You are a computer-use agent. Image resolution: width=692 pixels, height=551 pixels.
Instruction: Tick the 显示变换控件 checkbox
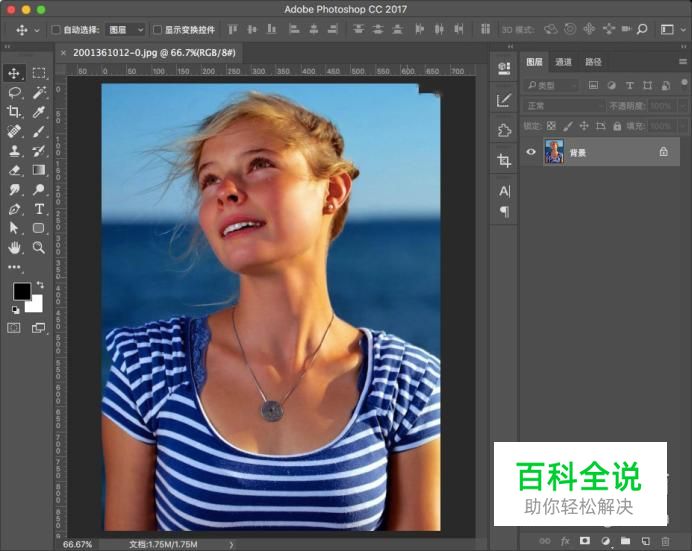click(x=157, y=30)
